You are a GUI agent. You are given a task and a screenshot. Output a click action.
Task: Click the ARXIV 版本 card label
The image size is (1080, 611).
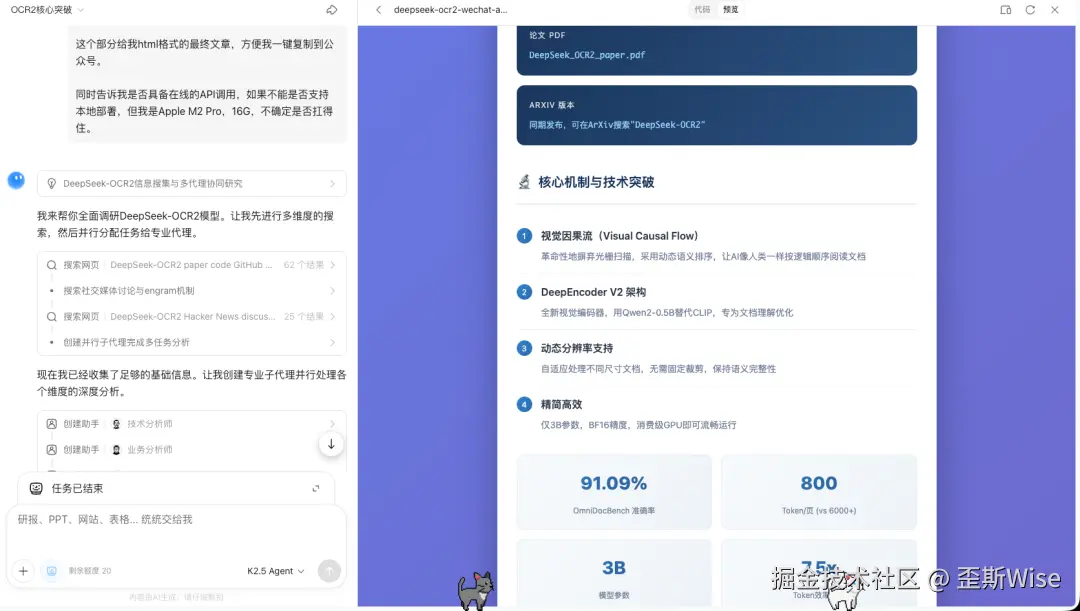[552, 105]
